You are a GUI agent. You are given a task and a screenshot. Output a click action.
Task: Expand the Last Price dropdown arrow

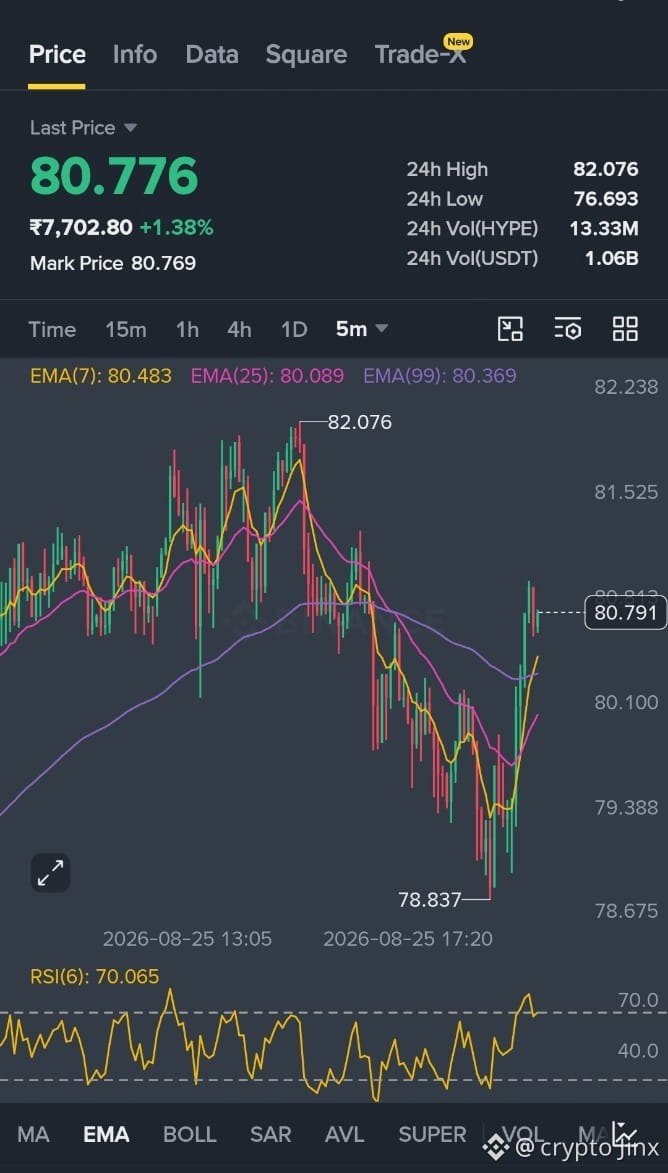click(x=130, y=128)
